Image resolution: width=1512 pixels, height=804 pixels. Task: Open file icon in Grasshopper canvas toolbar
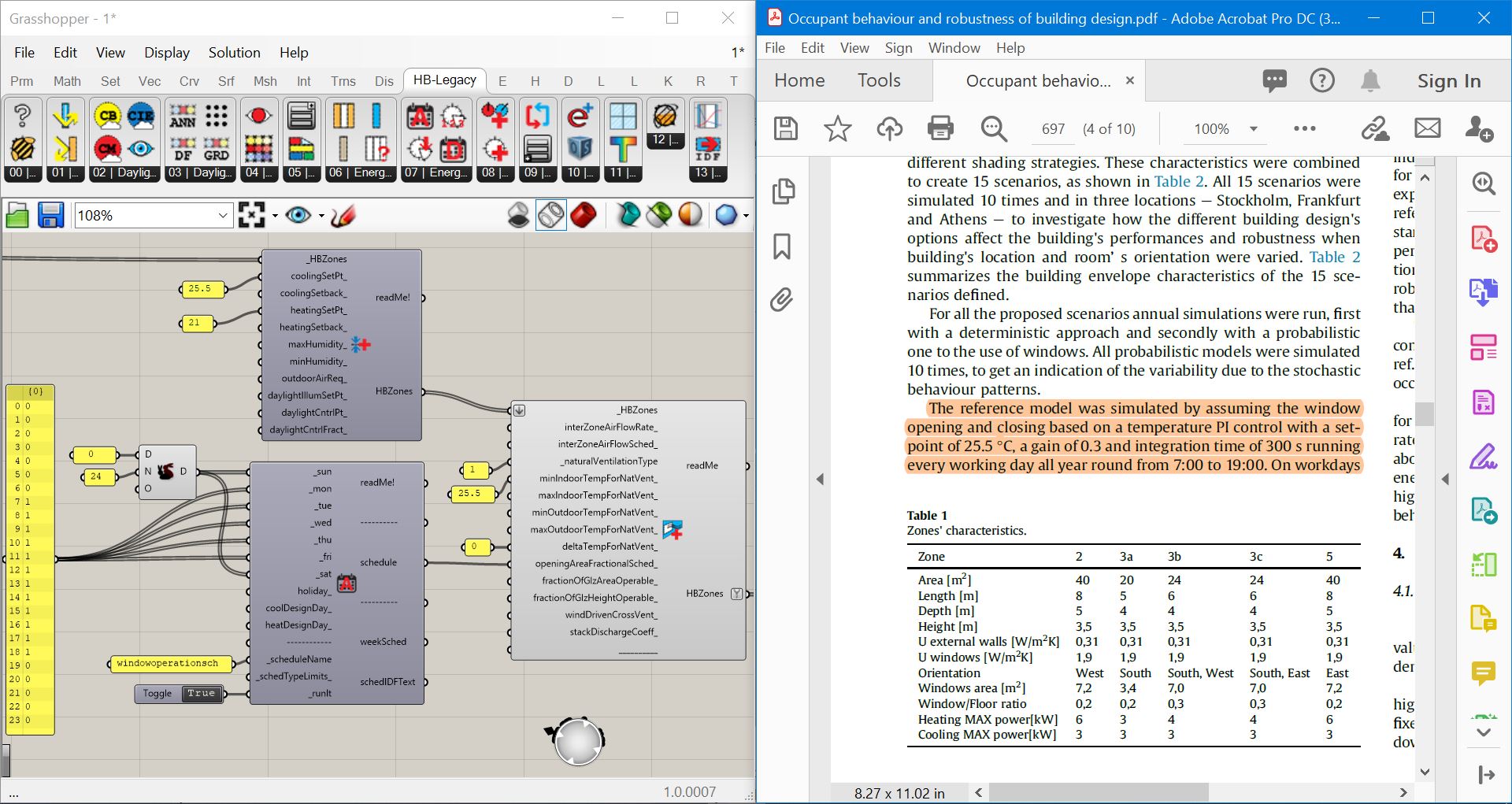pos(17,215)
